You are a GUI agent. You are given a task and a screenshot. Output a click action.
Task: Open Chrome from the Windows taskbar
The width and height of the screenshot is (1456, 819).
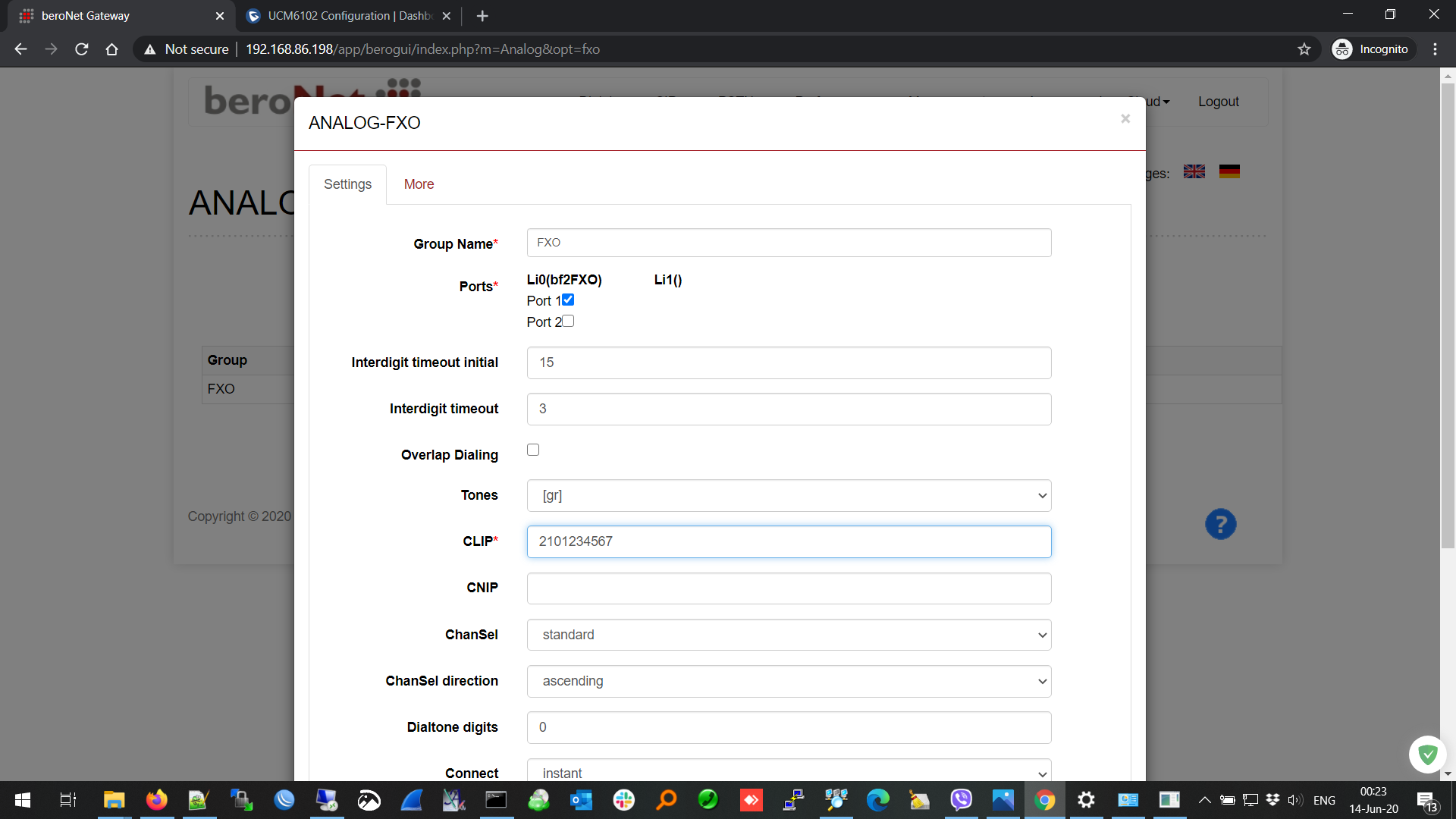coord(1044,800)
